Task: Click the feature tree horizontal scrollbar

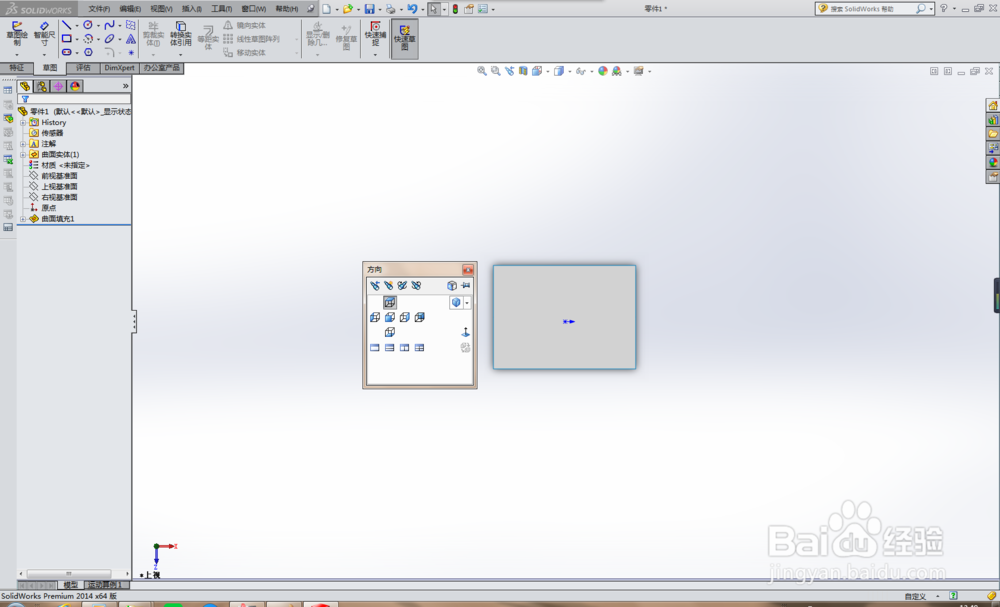Action: 69,574
